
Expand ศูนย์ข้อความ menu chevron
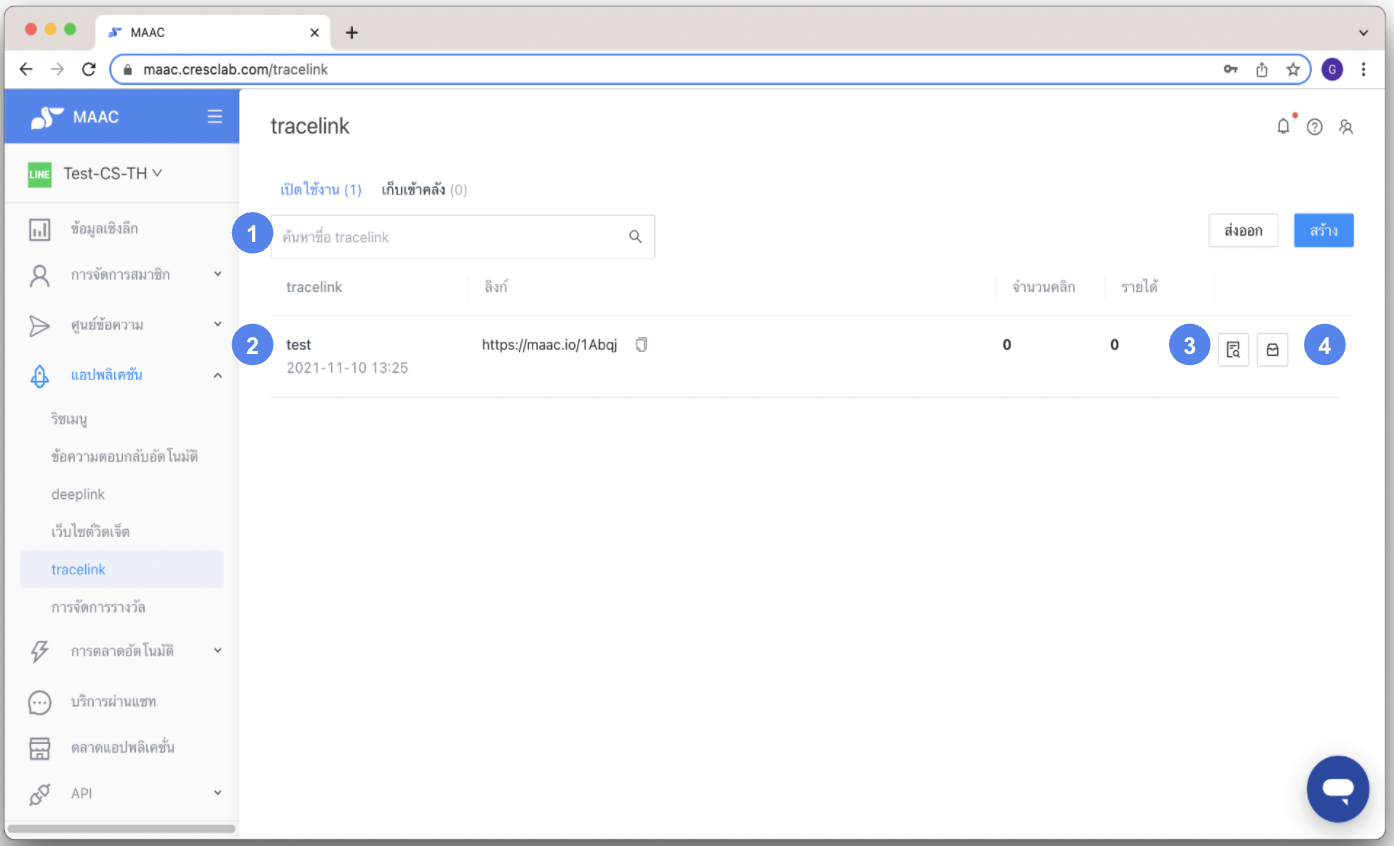(218, 324)
